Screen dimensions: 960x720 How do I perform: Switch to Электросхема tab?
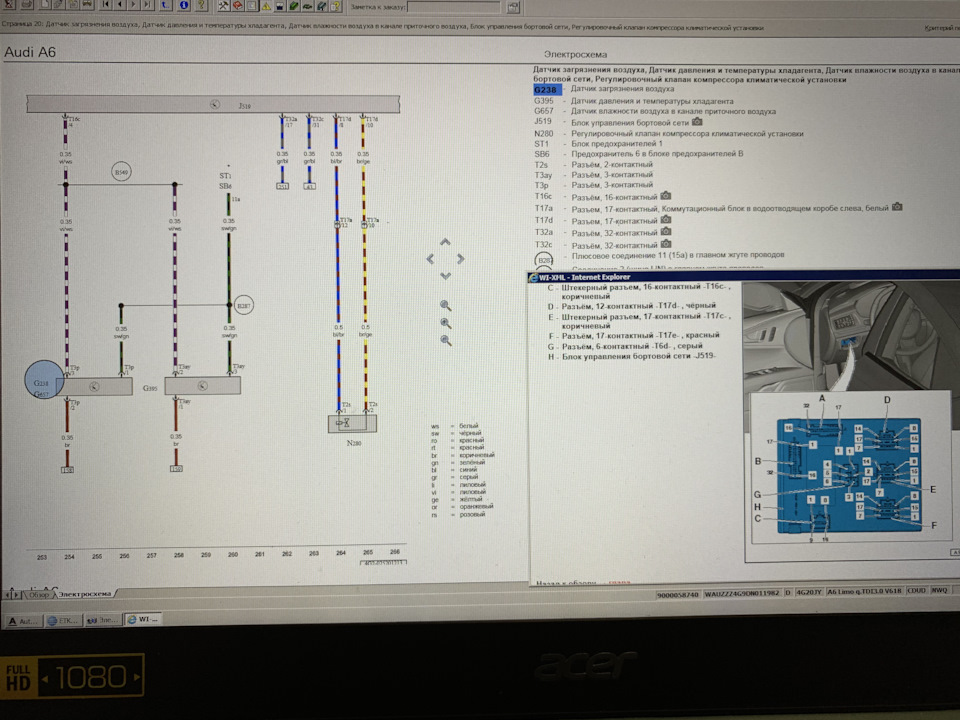click(x=85, y=594)
